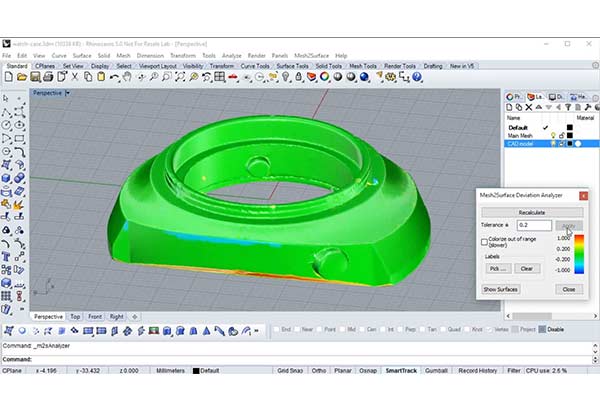This screenshot has width=600, height=412.
Task: Open the Mesh2Surface menu
Action: click(311, 55)
